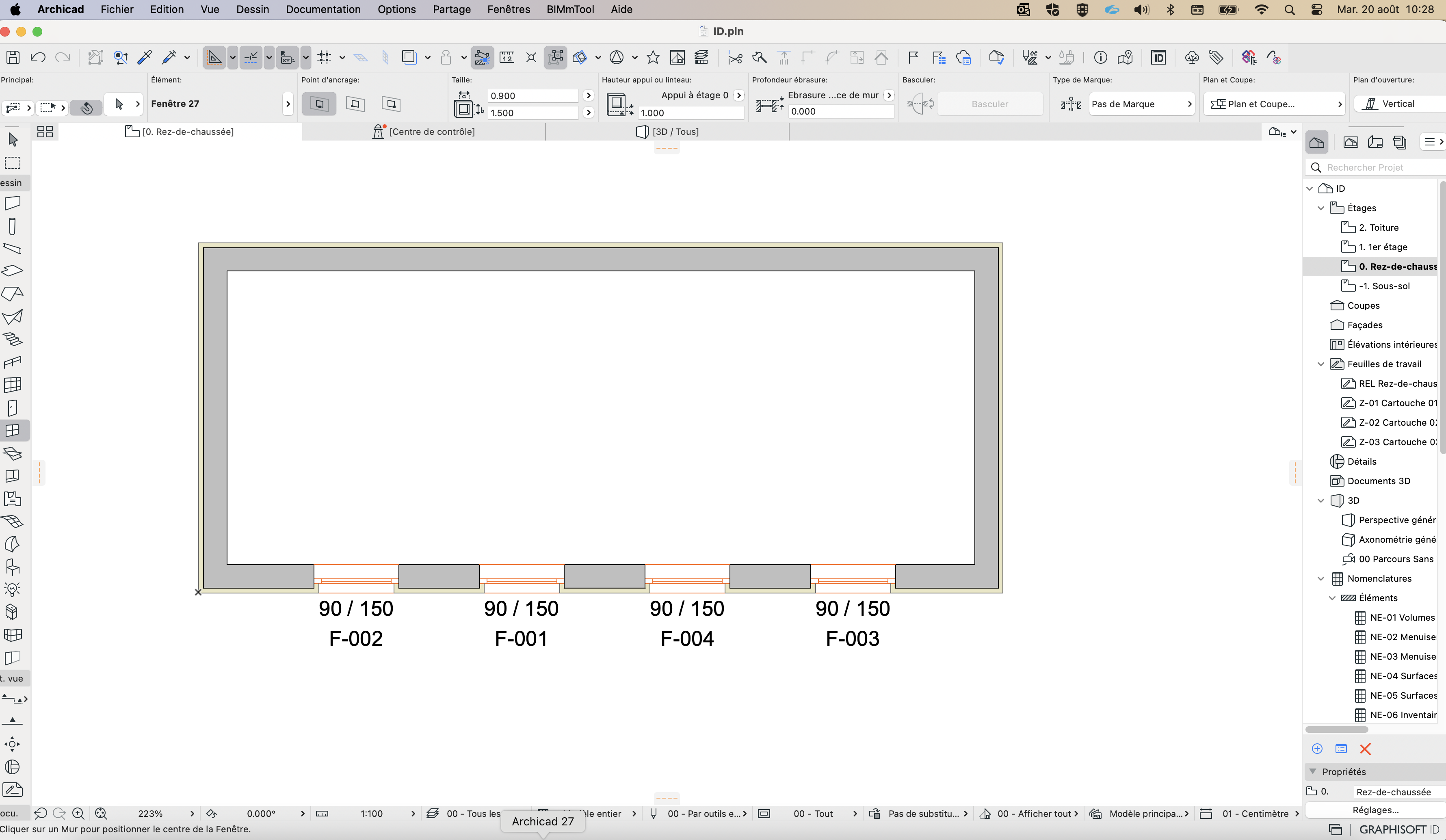Image resolution: width=1446 pixels, height=840 pixels.
Task: Click the Réglages button
Action: tap(1375, 810)
